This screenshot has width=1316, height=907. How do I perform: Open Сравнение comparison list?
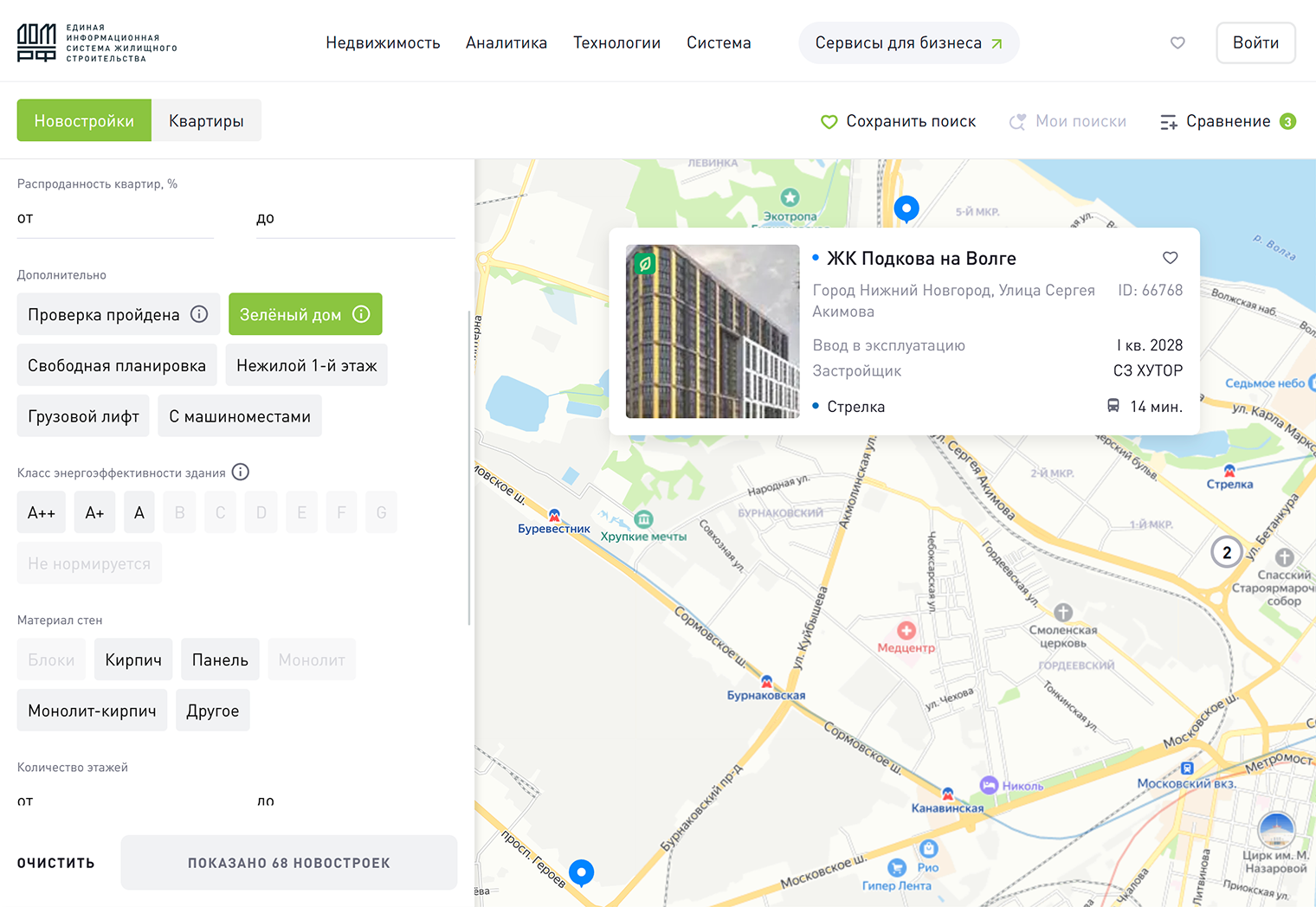(1227, 121)
